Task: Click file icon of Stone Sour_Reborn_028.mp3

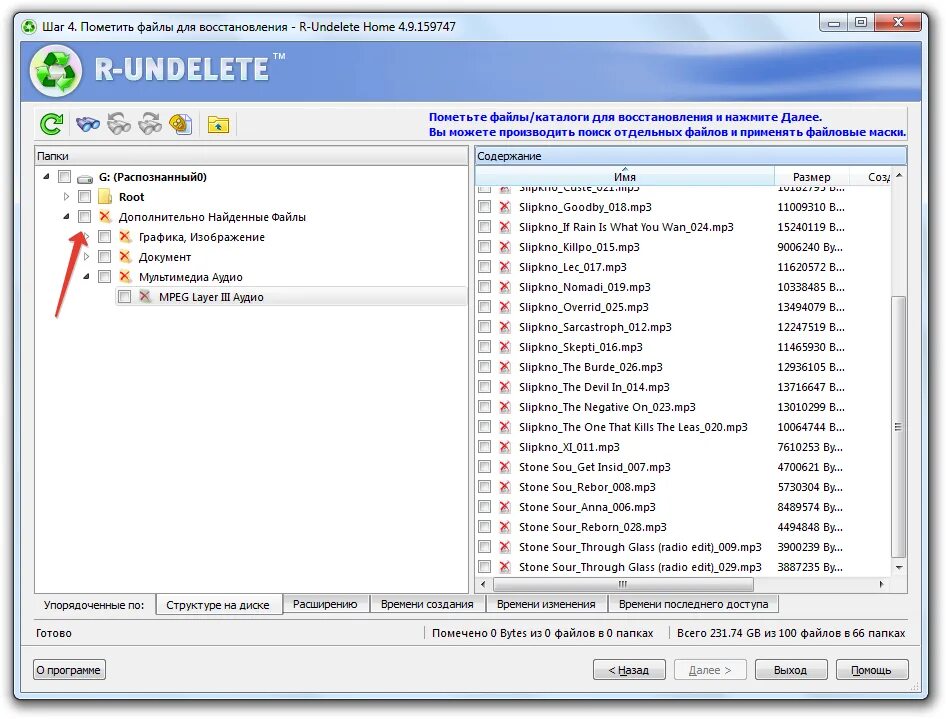Action: pos(504,527)
